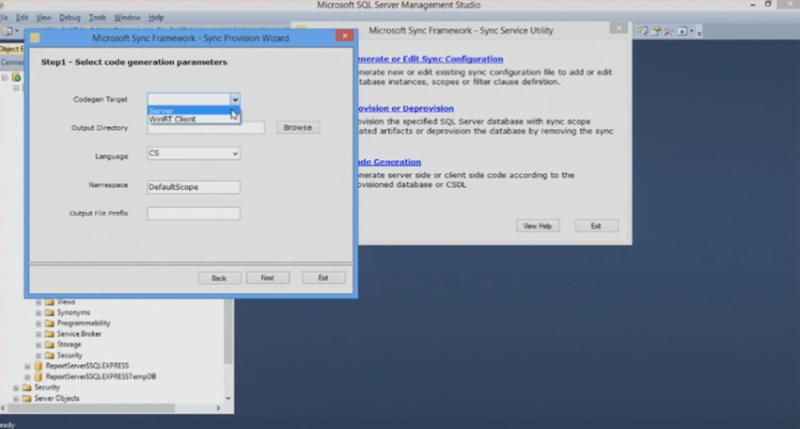Viewport: 800px width, 429px height.
Task: Open the Provision or Deprovision link
Action: pyautogui.click(x=405, y=109)
